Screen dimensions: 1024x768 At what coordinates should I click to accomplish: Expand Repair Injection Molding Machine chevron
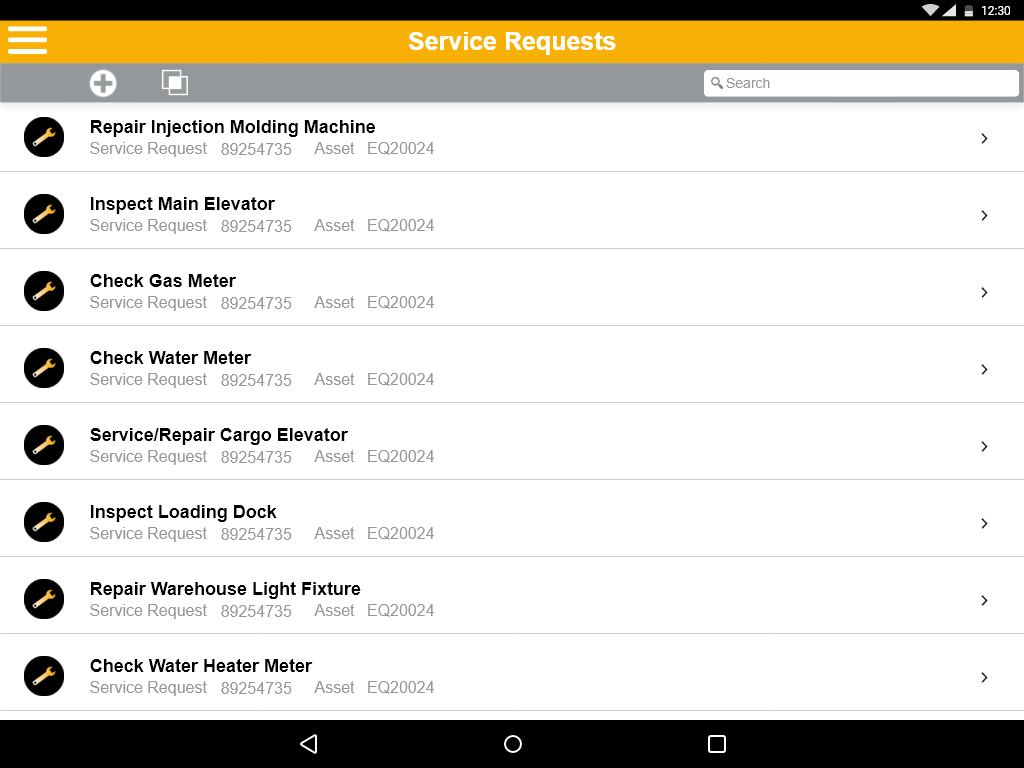tap(984, 138)
